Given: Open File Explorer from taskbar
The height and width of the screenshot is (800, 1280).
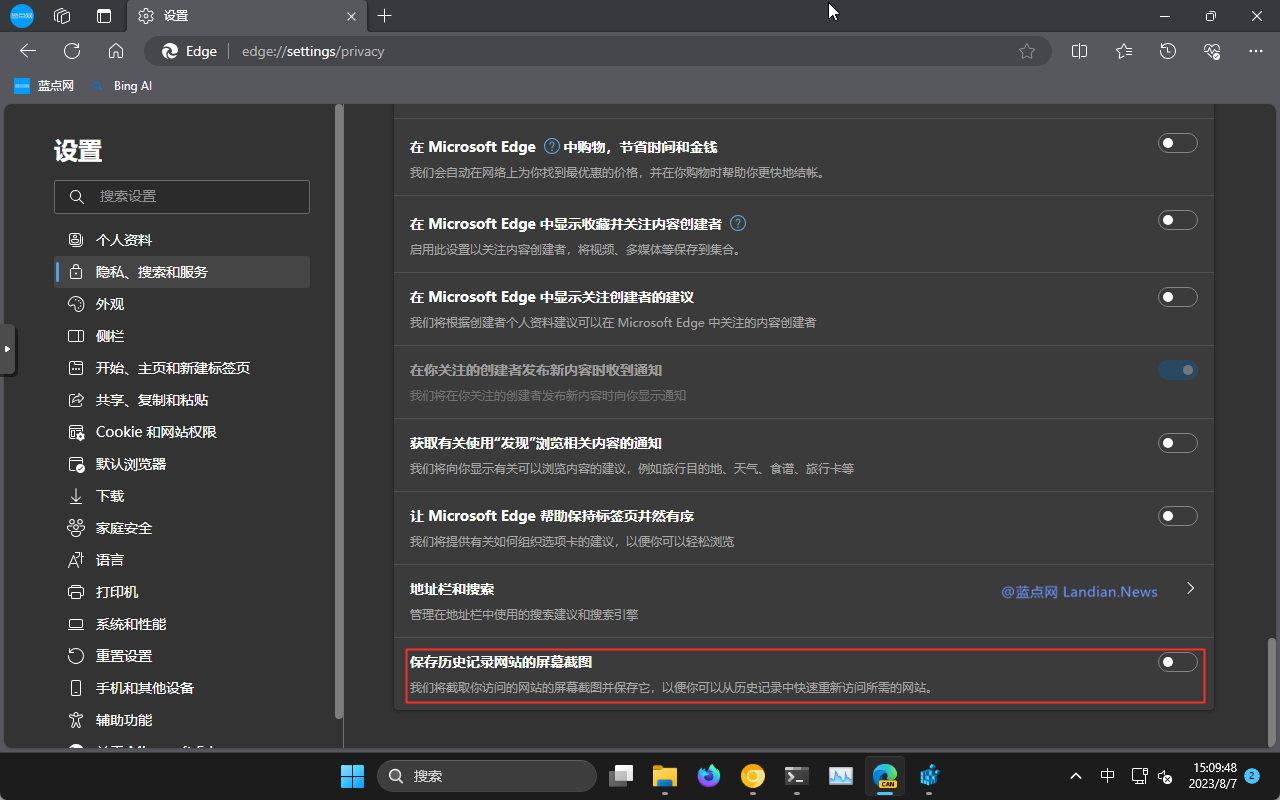Looking at the screenshot, I should pyautogui.click(x=665, y=775).
